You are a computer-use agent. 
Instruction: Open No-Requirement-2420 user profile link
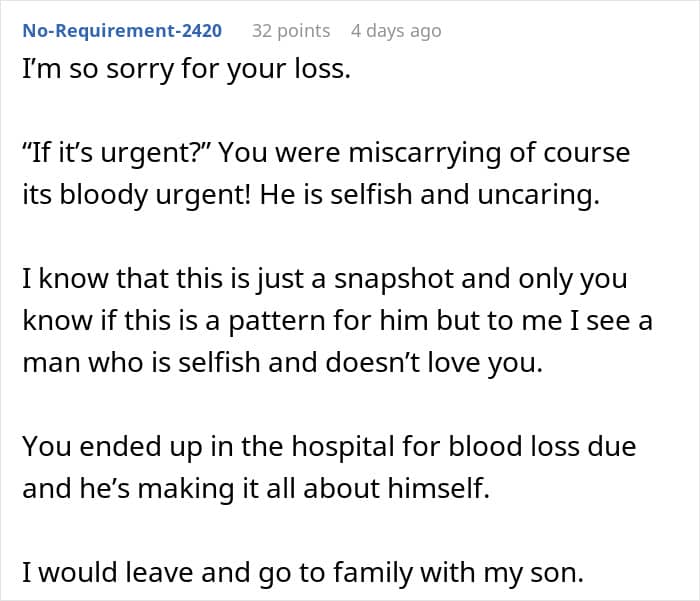122,31
